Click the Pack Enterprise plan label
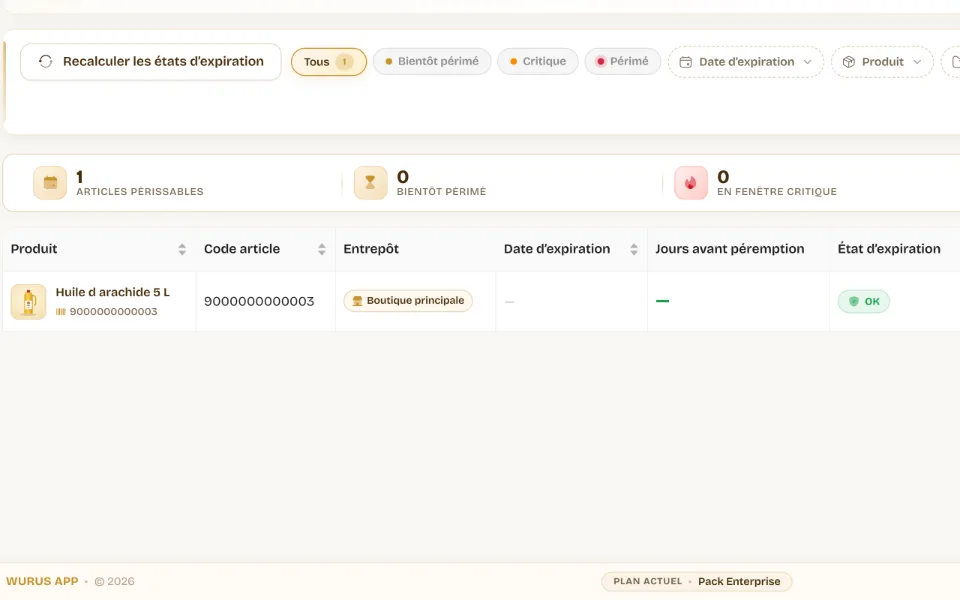This screenshot has width=960, height=600. pos(739,582)
